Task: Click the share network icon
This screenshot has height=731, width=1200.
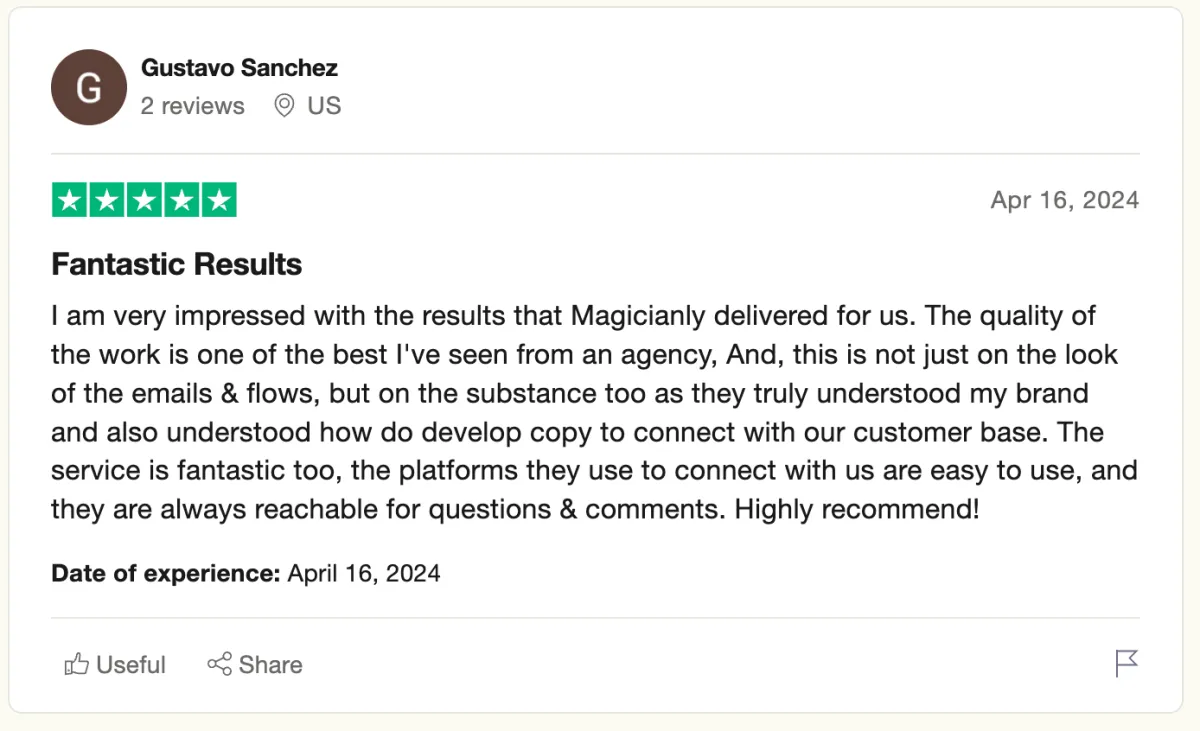Action: pos(219,664)
